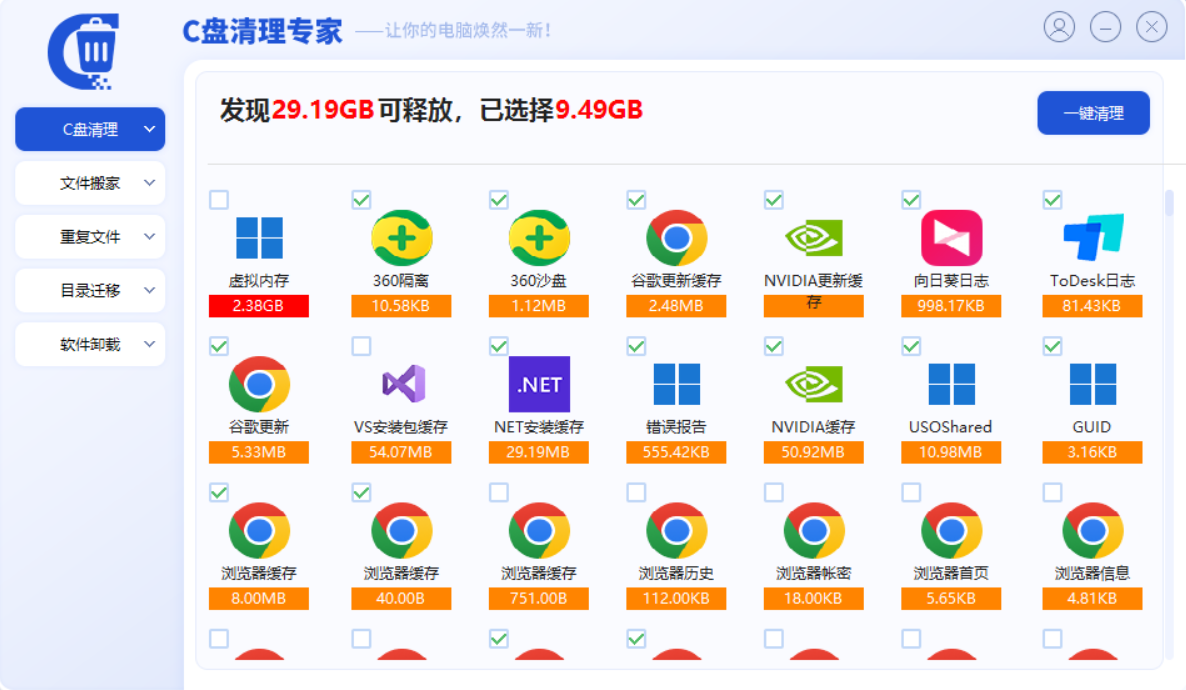Click the GUID Windows icon
The image size is (1186, 690).
[x=1093, y=384]
